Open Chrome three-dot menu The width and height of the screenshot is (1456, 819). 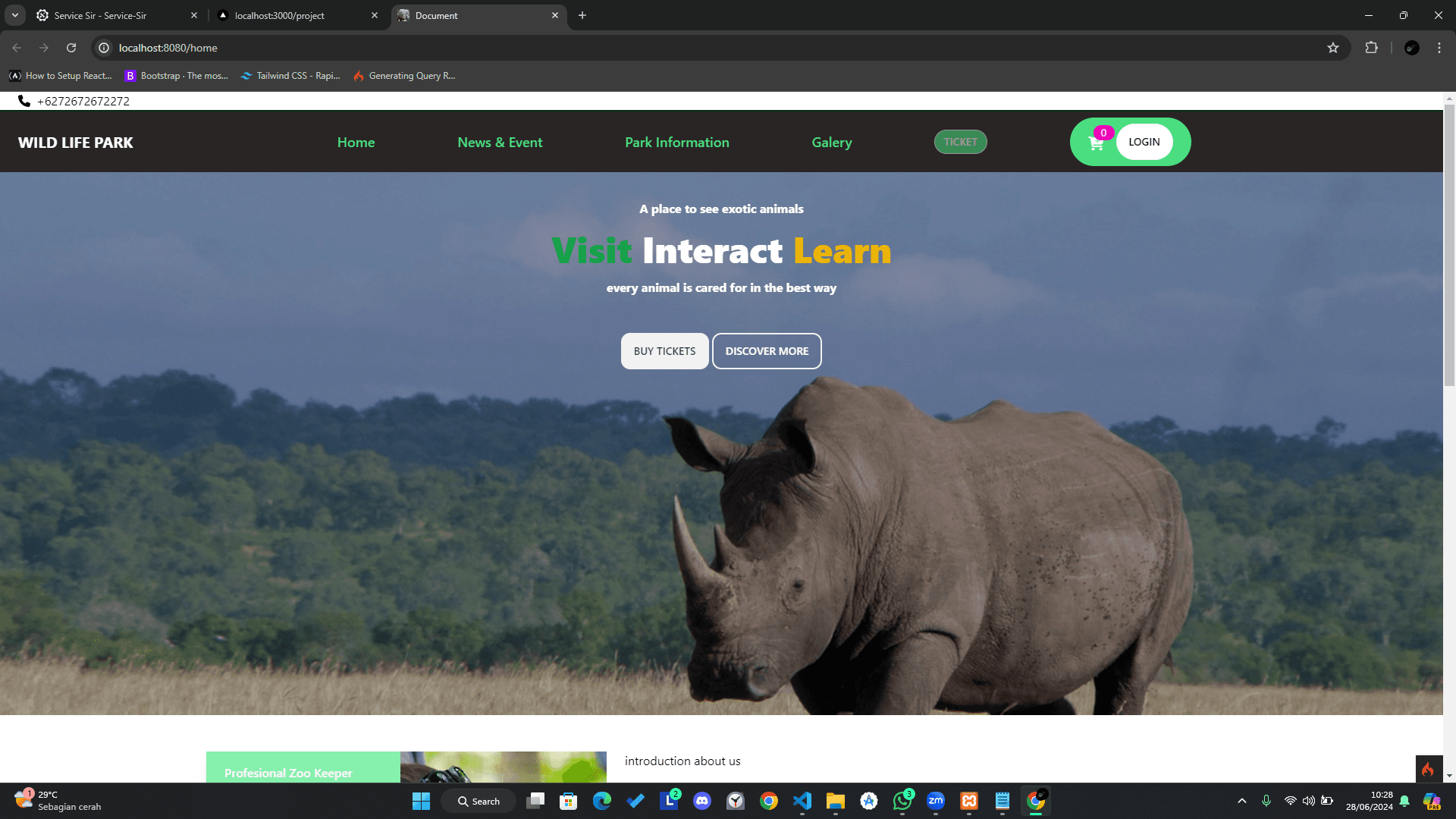pos(1439,48)
